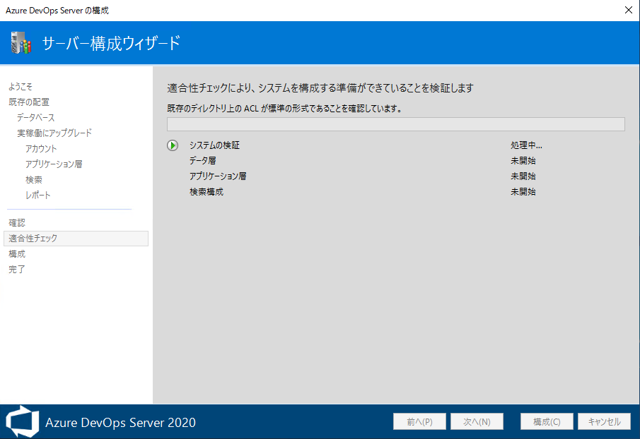
Task: Click the サーバー構成ウィザード header title
Action: pyautogui.click(x=111, y=43)
